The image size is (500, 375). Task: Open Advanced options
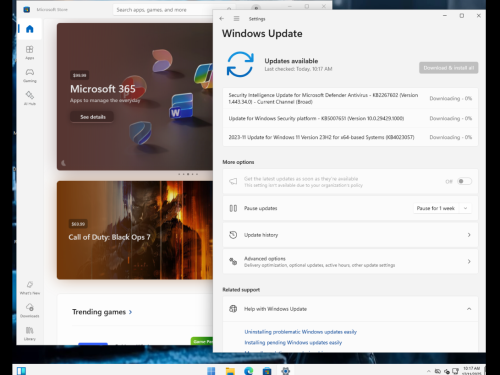[x=350, y=262]
